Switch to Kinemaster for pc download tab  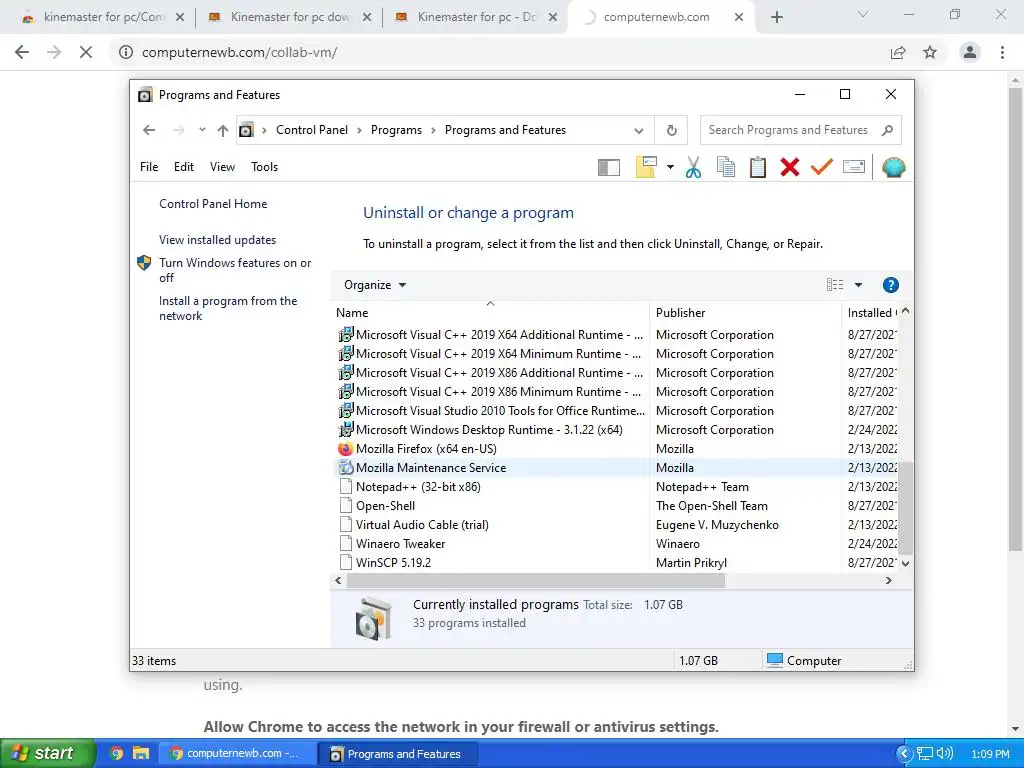[x=289, y=17]
